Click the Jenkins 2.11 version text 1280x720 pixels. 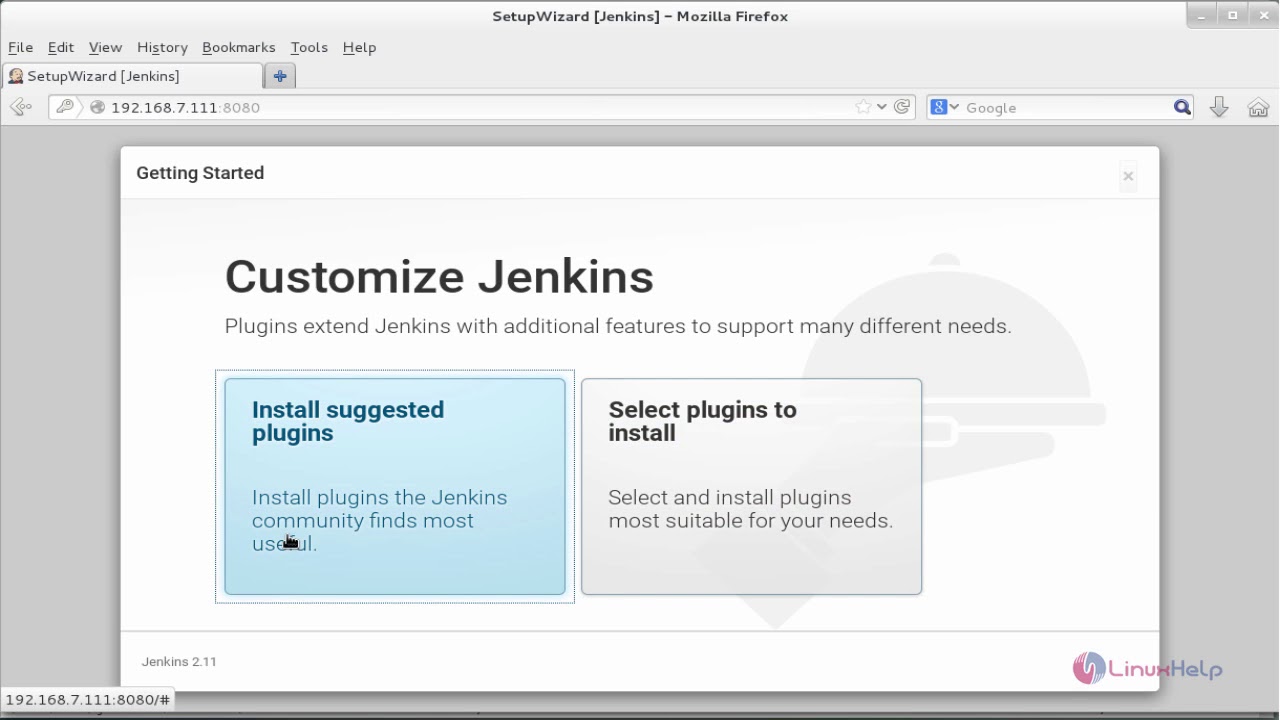click(179, 661)
